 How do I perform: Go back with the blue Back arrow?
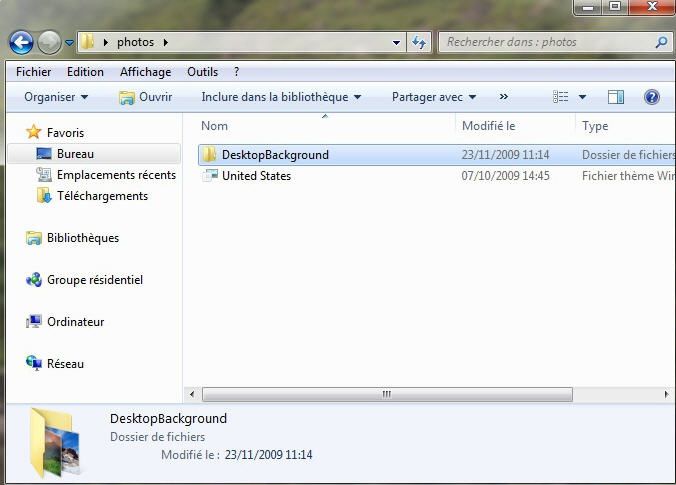tap(21, 42)
